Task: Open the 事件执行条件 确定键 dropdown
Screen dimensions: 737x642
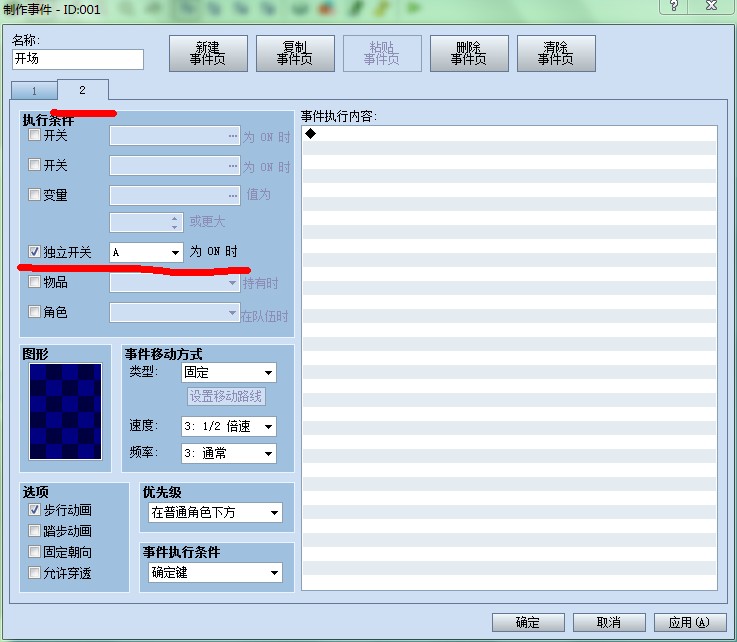Action: pyautogui.click(x=216, y=572)
